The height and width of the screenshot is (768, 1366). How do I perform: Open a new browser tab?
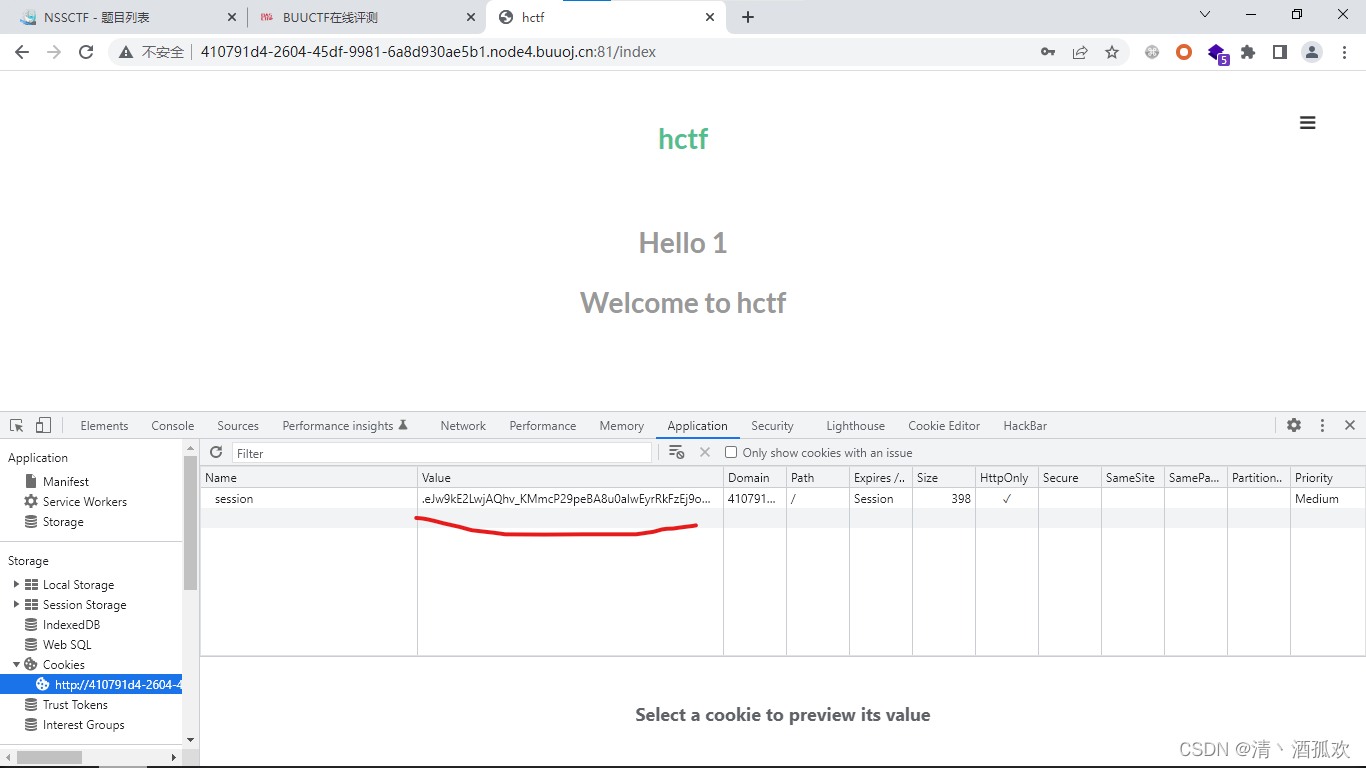pos(748,17)
